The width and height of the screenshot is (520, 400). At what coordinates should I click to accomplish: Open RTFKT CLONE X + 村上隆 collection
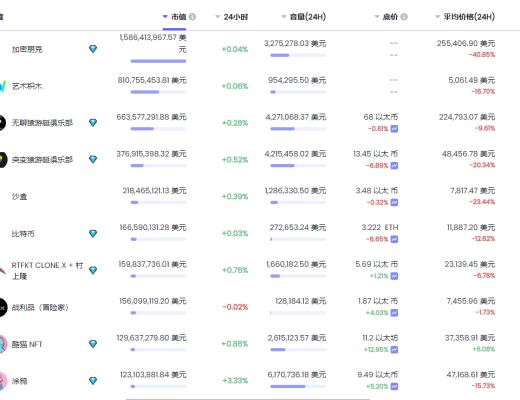click(47, 271)
